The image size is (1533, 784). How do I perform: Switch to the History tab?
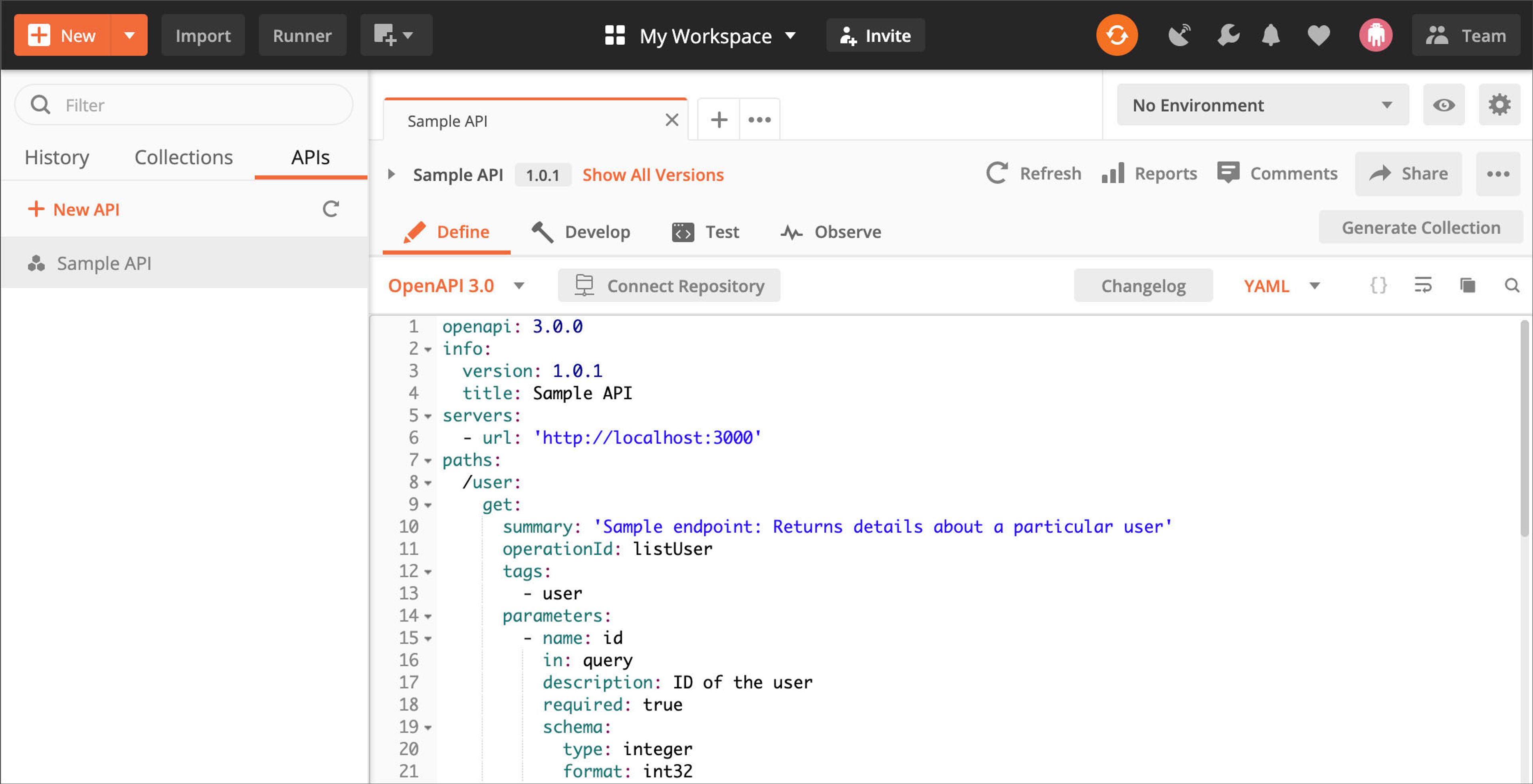click(57, 157)
